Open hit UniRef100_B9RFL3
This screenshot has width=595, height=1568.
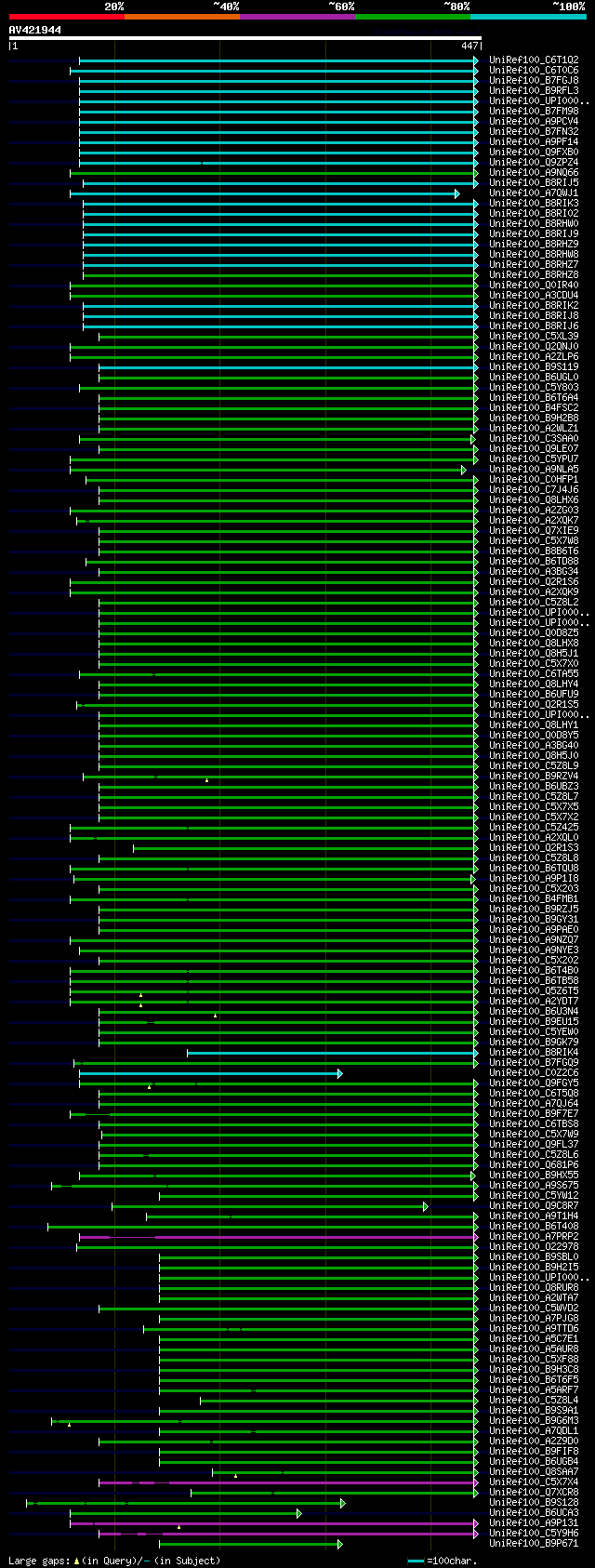[534, 90]
